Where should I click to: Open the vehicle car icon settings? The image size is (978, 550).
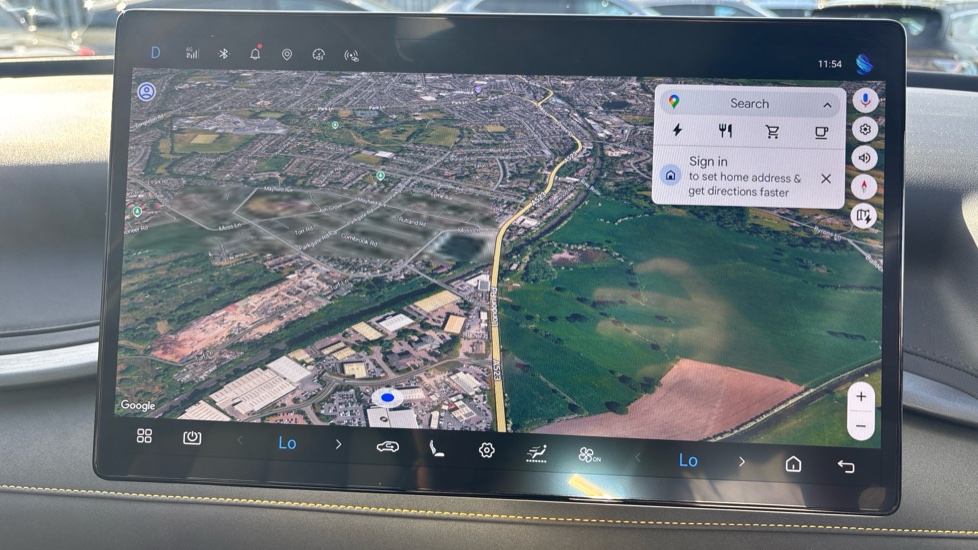click(387, 446)
